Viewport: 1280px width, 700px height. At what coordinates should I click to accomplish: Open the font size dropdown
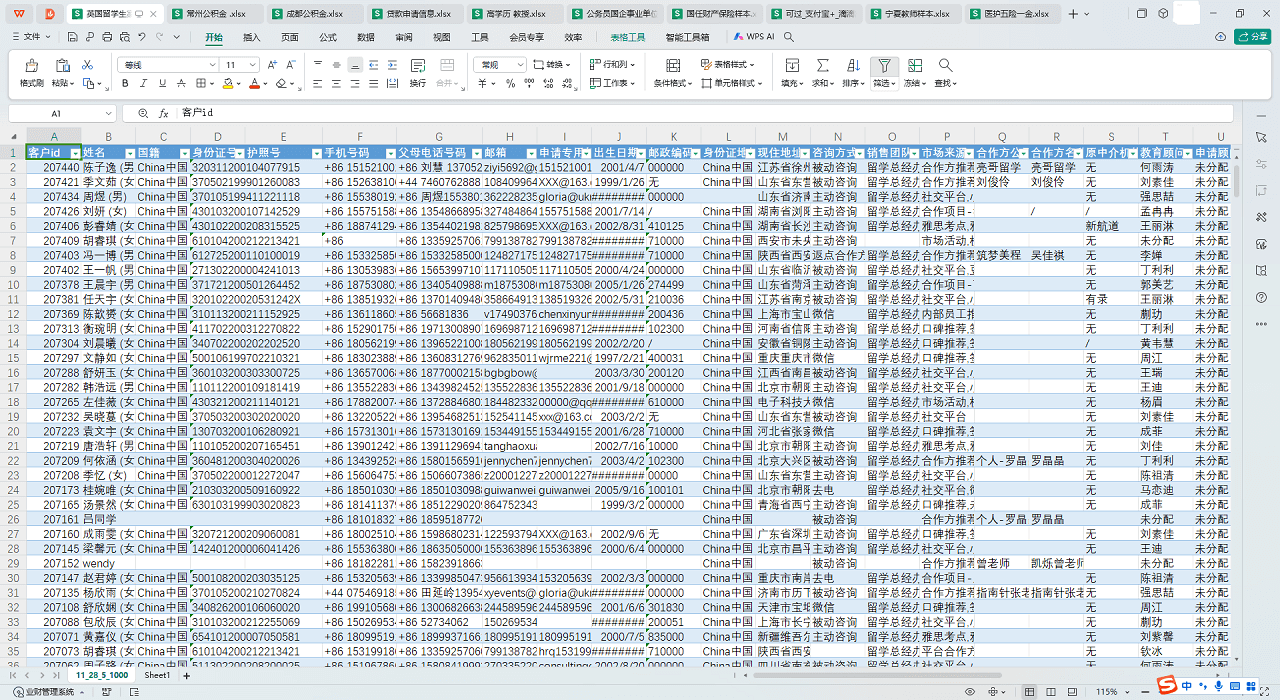(256, 65)
